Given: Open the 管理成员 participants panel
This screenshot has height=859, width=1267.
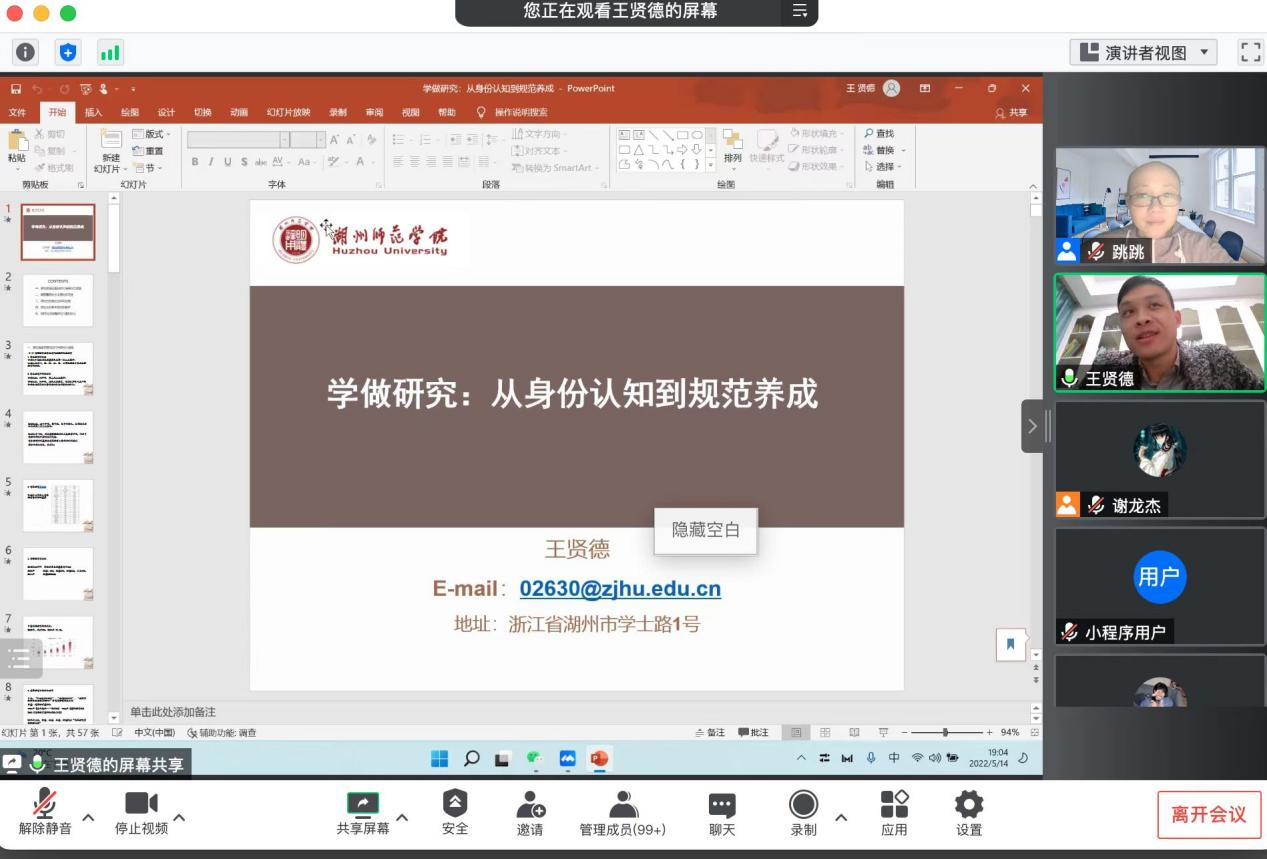Looking at the screenshot, I should 622,812.
